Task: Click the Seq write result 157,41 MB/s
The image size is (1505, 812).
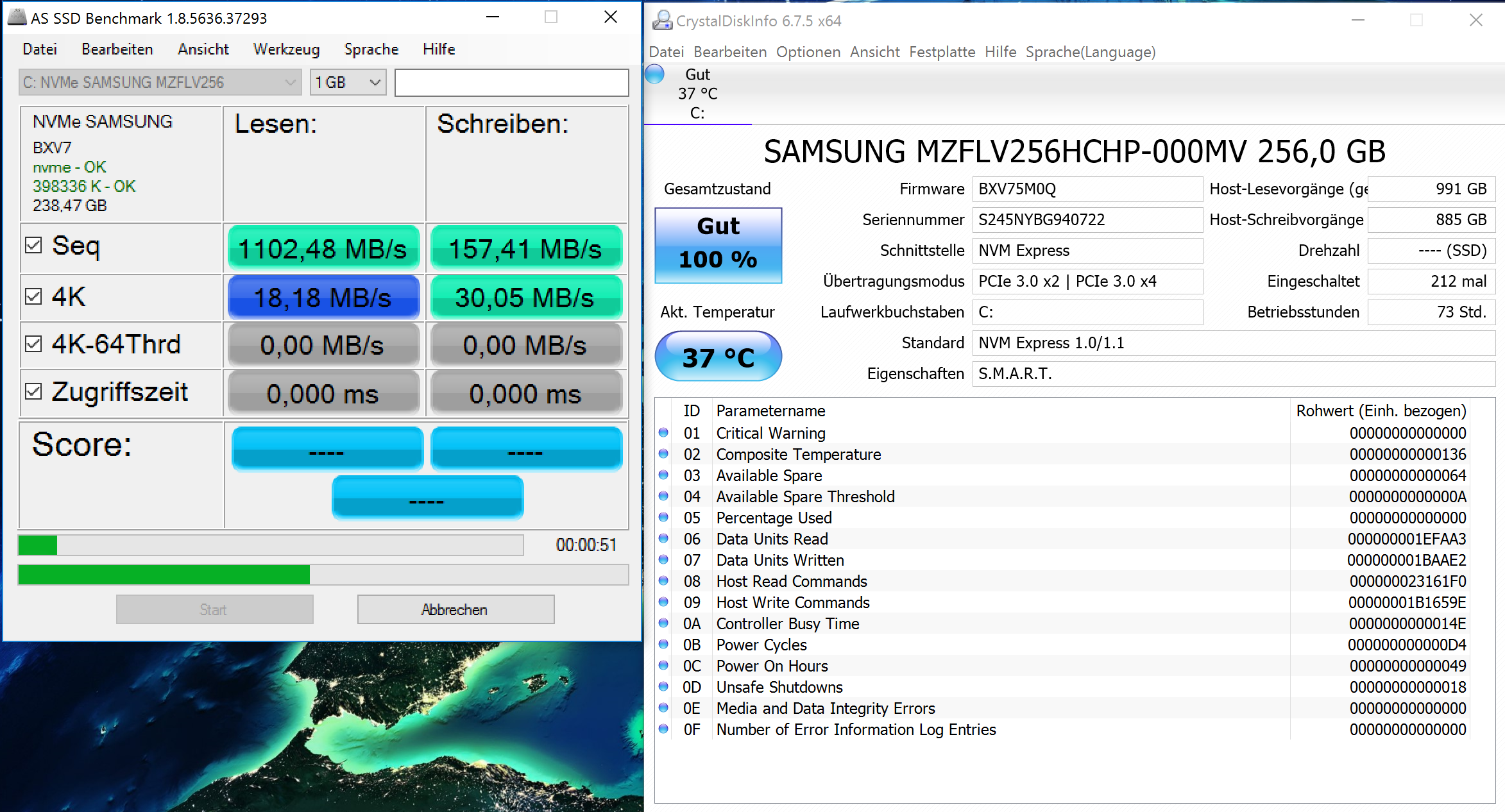Action: coord(526,248)
